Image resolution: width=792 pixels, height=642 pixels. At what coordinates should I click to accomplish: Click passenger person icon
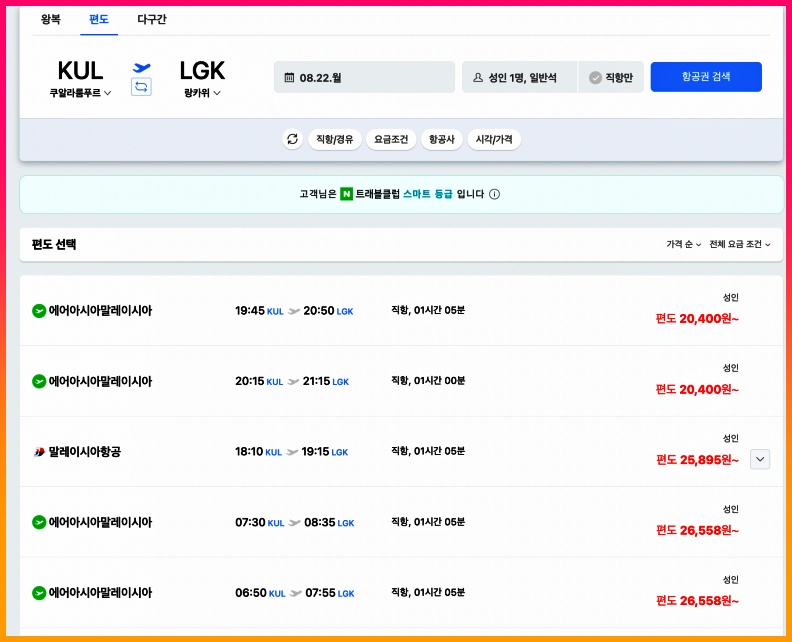pyautogui.click(x=478, y=77)
